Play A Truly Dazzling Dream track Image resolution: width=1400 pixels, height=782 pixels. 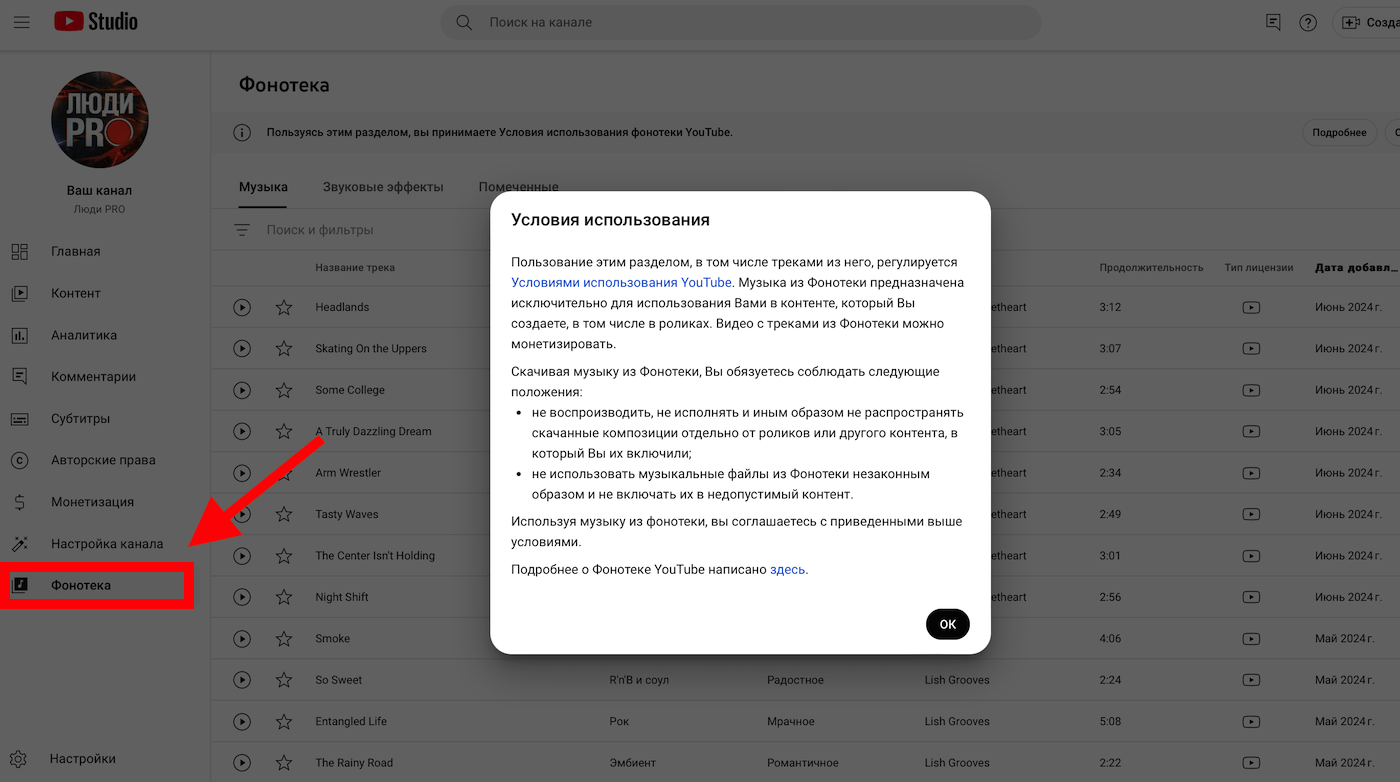pyautogui.click(x=242, y=432)
